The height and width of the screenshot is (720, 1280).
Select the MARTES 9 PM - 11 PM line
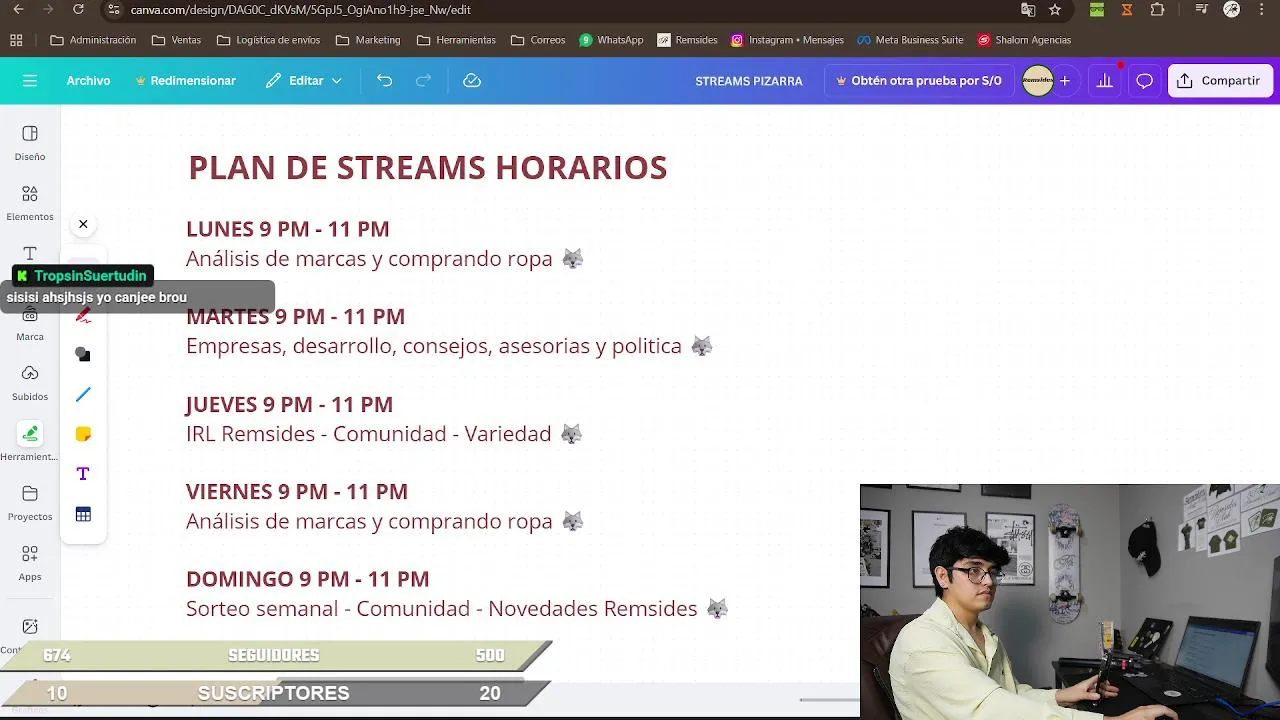click(x=296, y=317)
